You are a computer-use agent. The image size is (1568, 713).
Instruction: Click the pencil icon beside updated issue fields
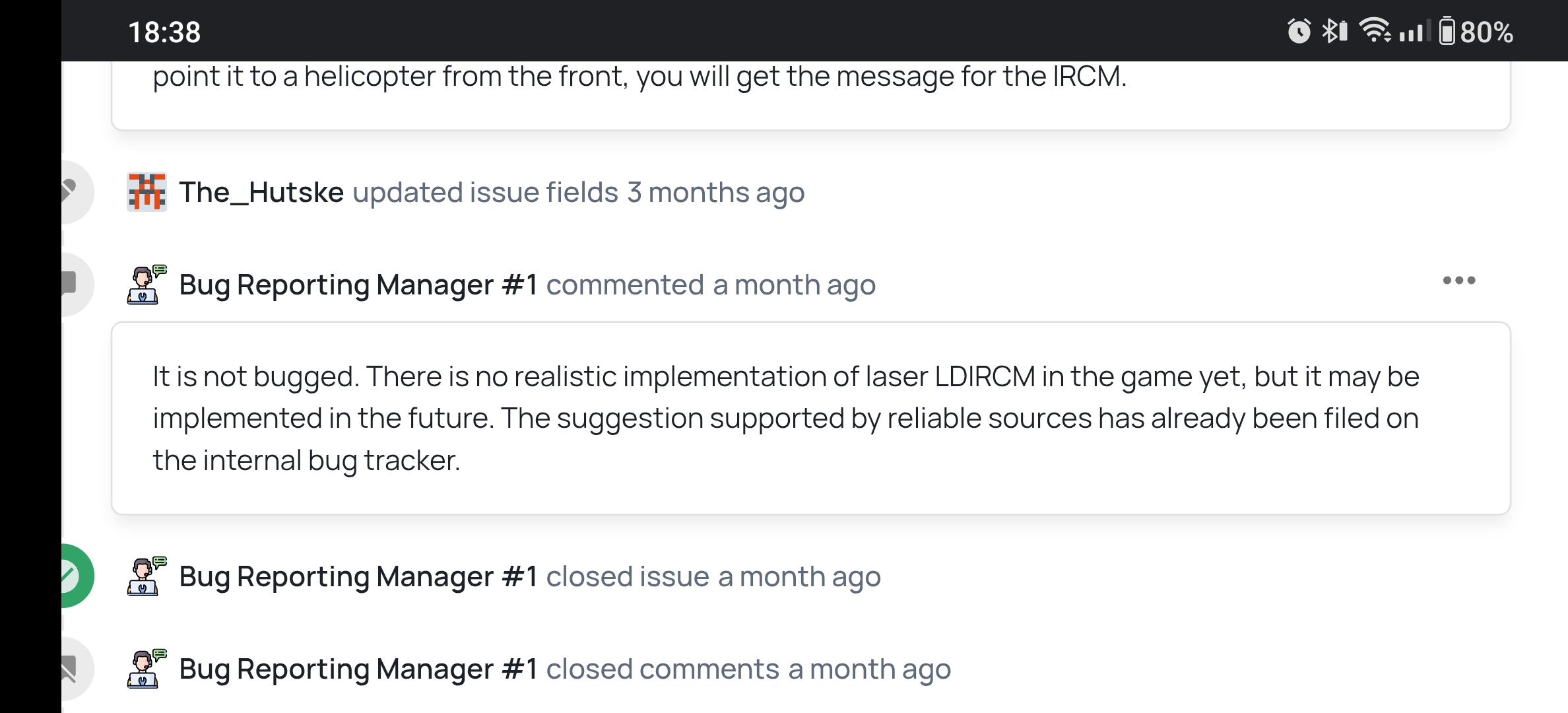coord(69,191)
